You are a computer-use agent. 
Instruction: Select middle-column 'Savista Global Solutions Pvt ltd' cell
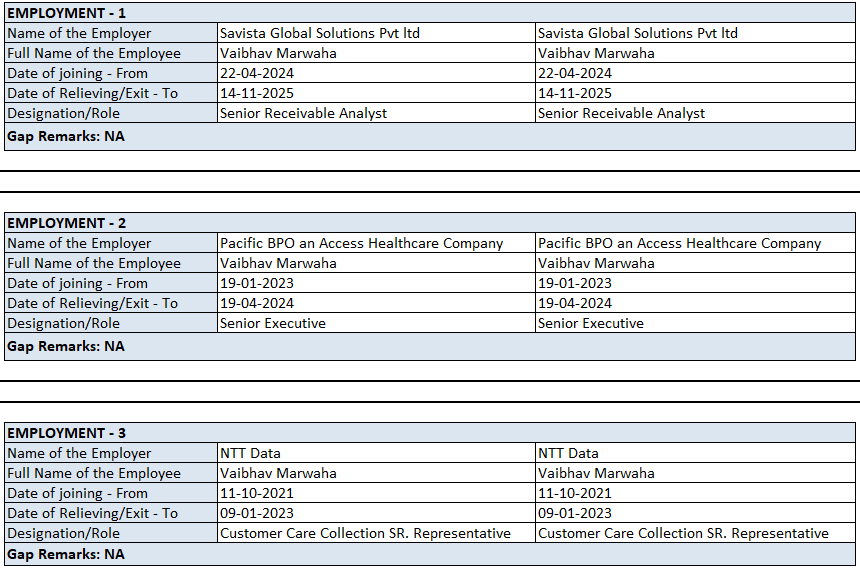376,33
